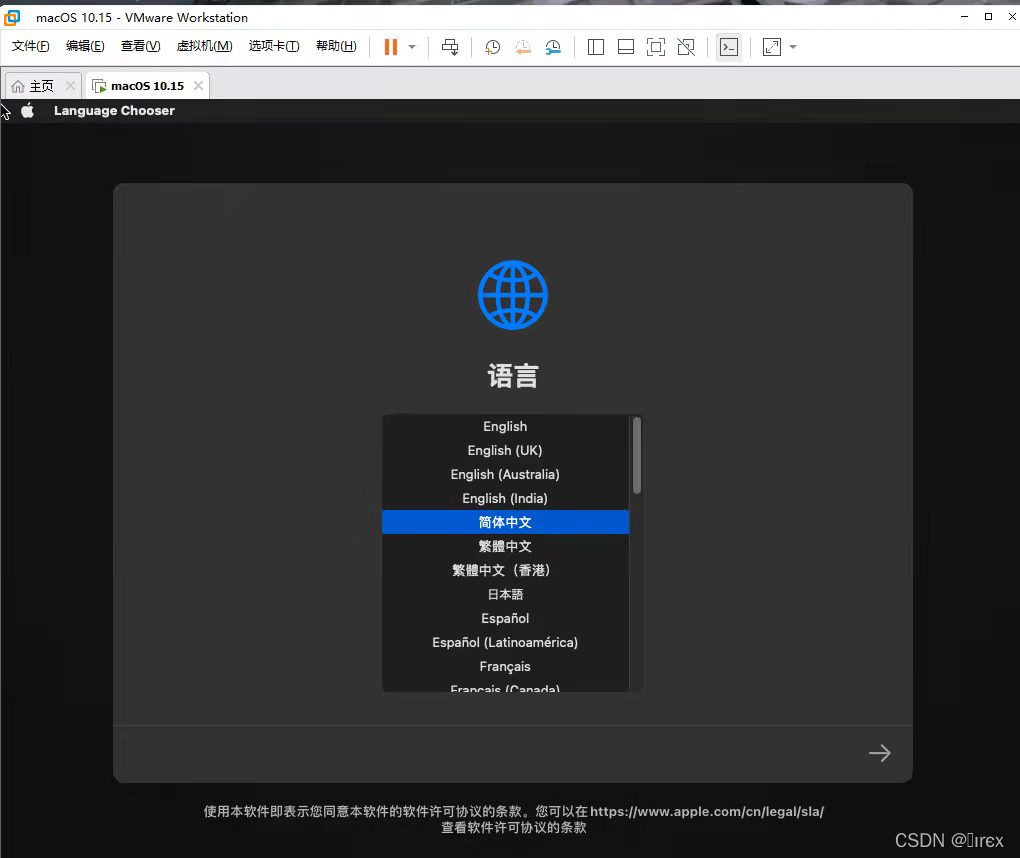Open the 帮助(H) menu
Image resolution: width=1020 pixels, height=858 pixels.
coord(336,46)
